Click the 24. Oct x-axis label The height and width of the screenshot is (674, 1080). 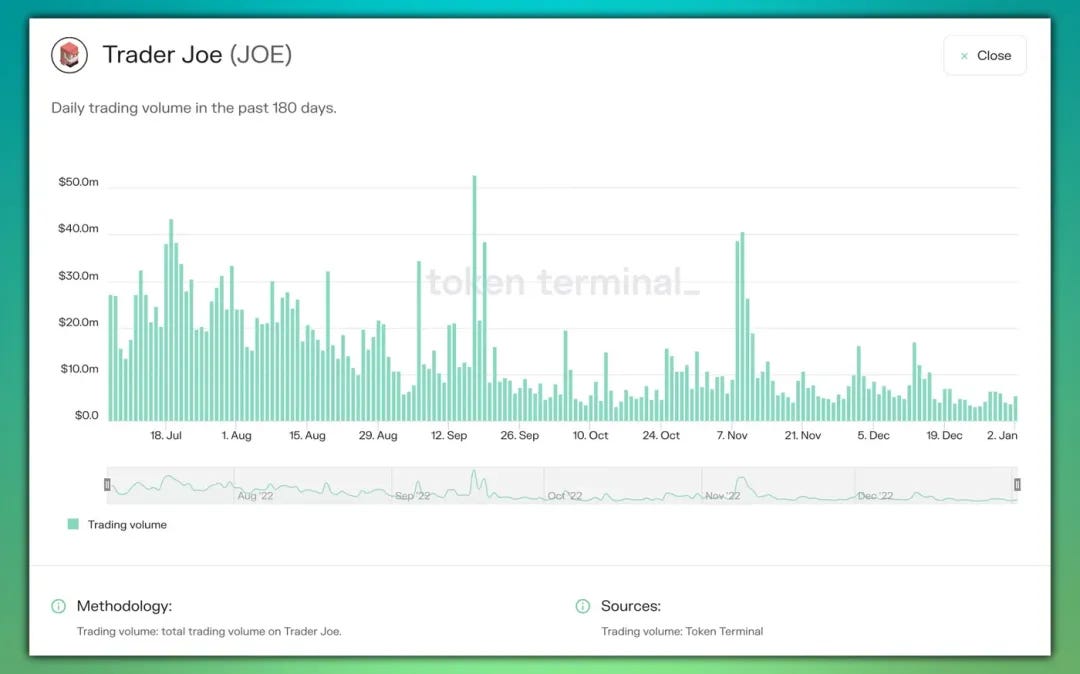coord(661,435)
